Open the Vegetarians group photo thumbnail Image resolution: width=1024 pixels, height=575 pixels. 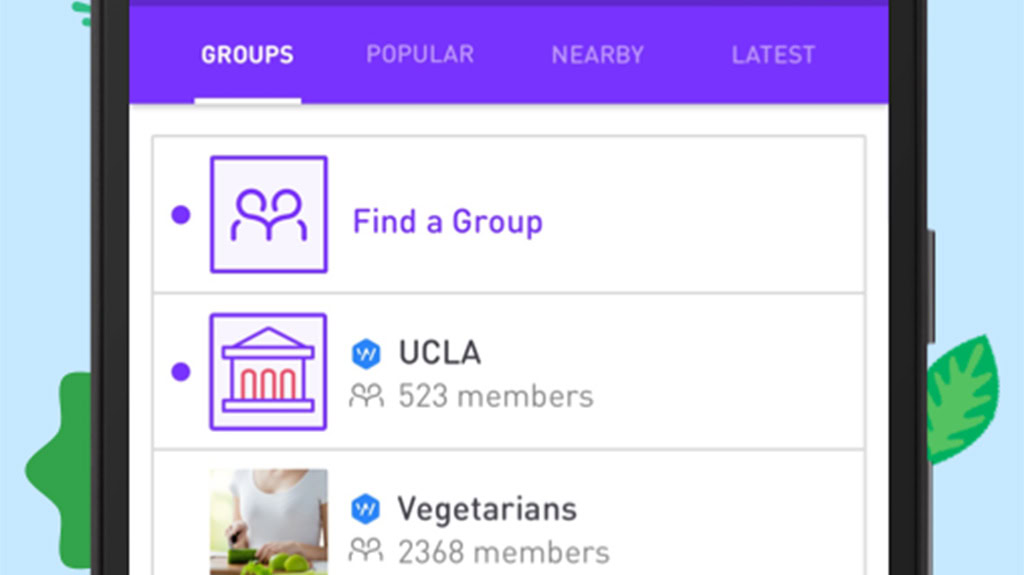tap(268, 520)
